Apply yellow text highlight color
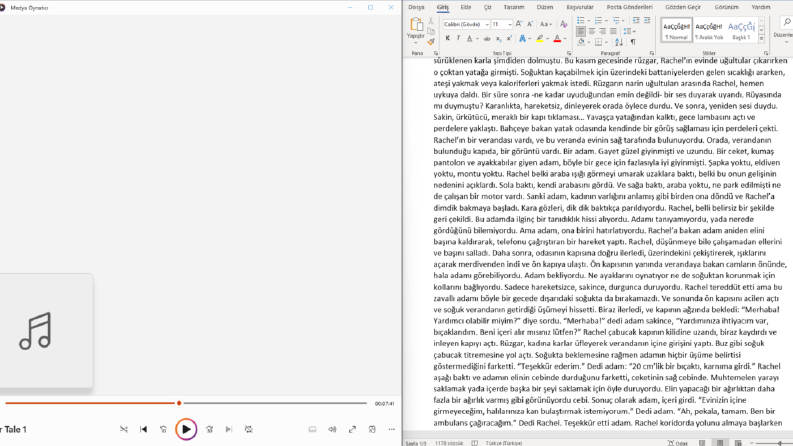 pos(540,38)
